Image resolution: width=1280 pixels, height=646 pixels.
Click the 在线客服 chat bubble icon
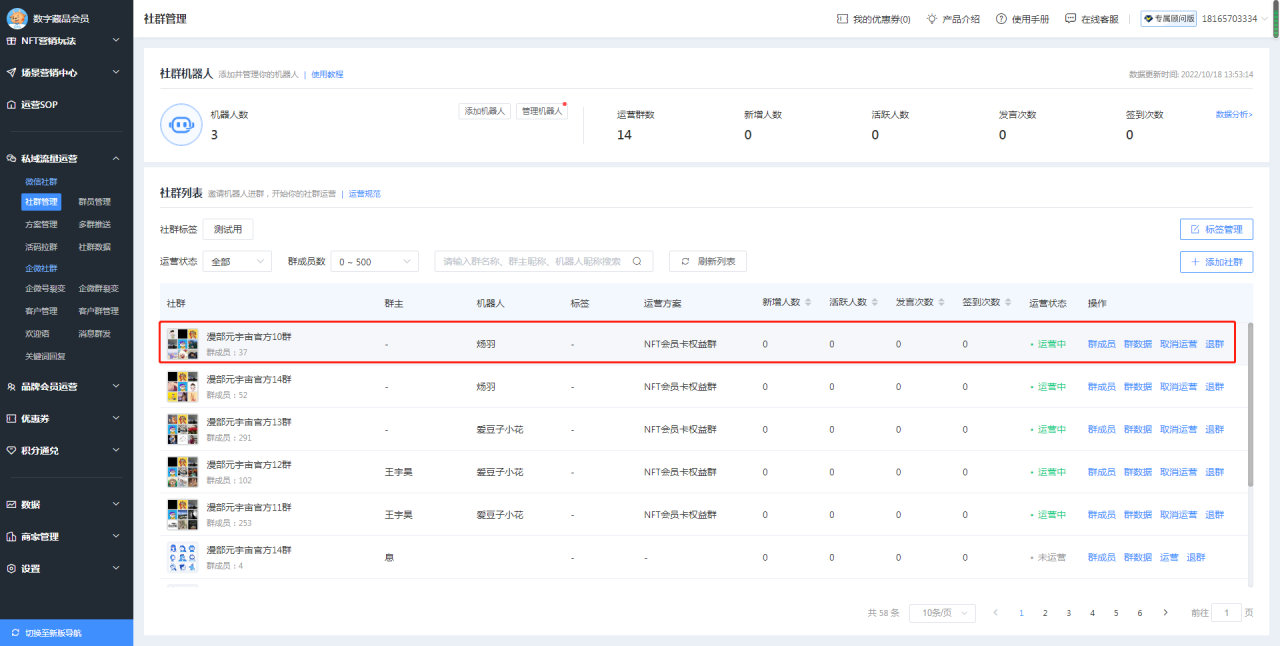[1071, 19]
